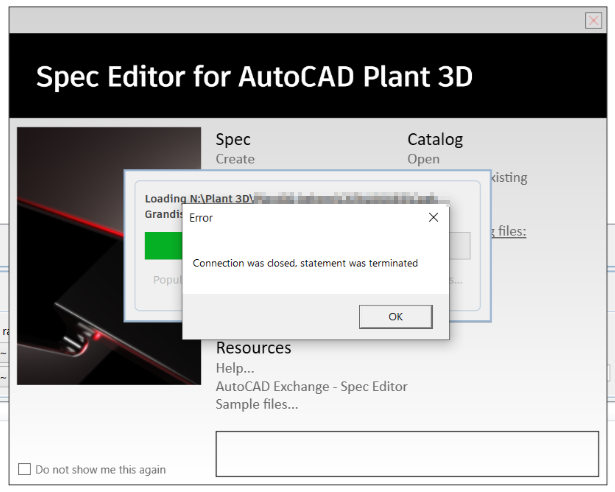Viewport: 615px width, 492px height.
Task: Click the 'Connection was closed' error message
Action: point(305,263)
